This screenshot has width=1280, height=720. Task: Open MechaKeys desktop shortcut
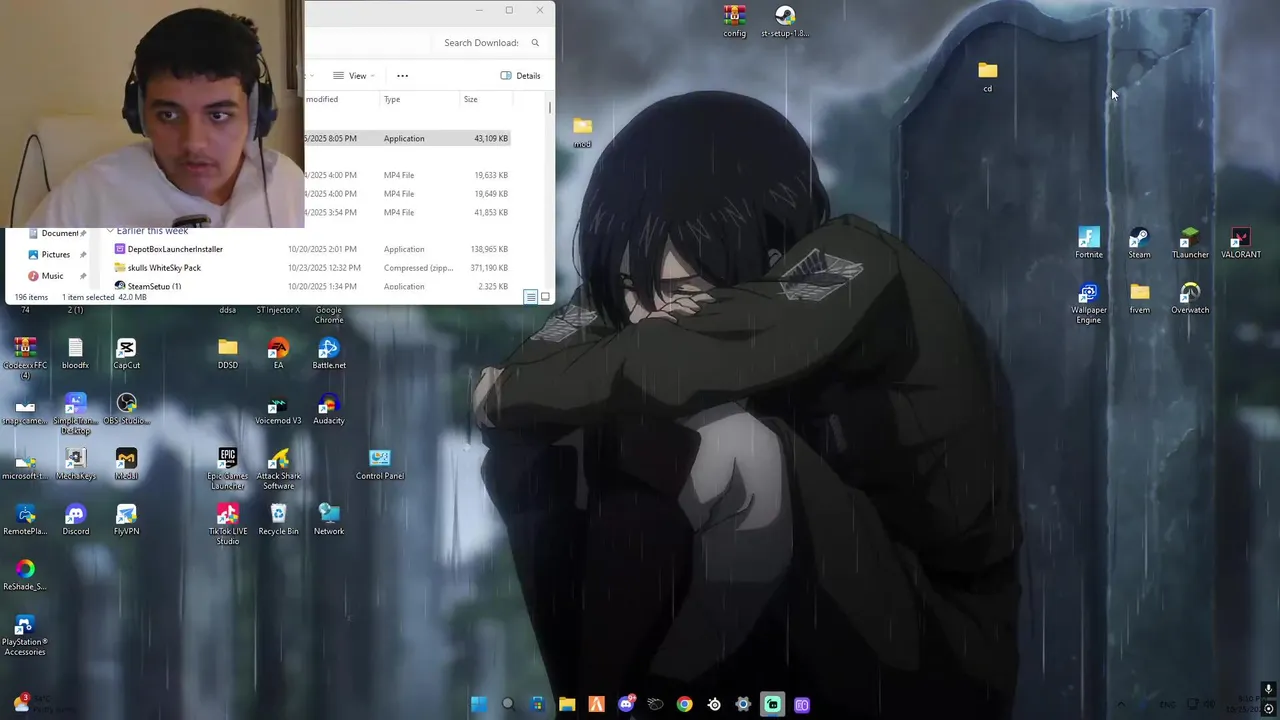pos(75,464)
